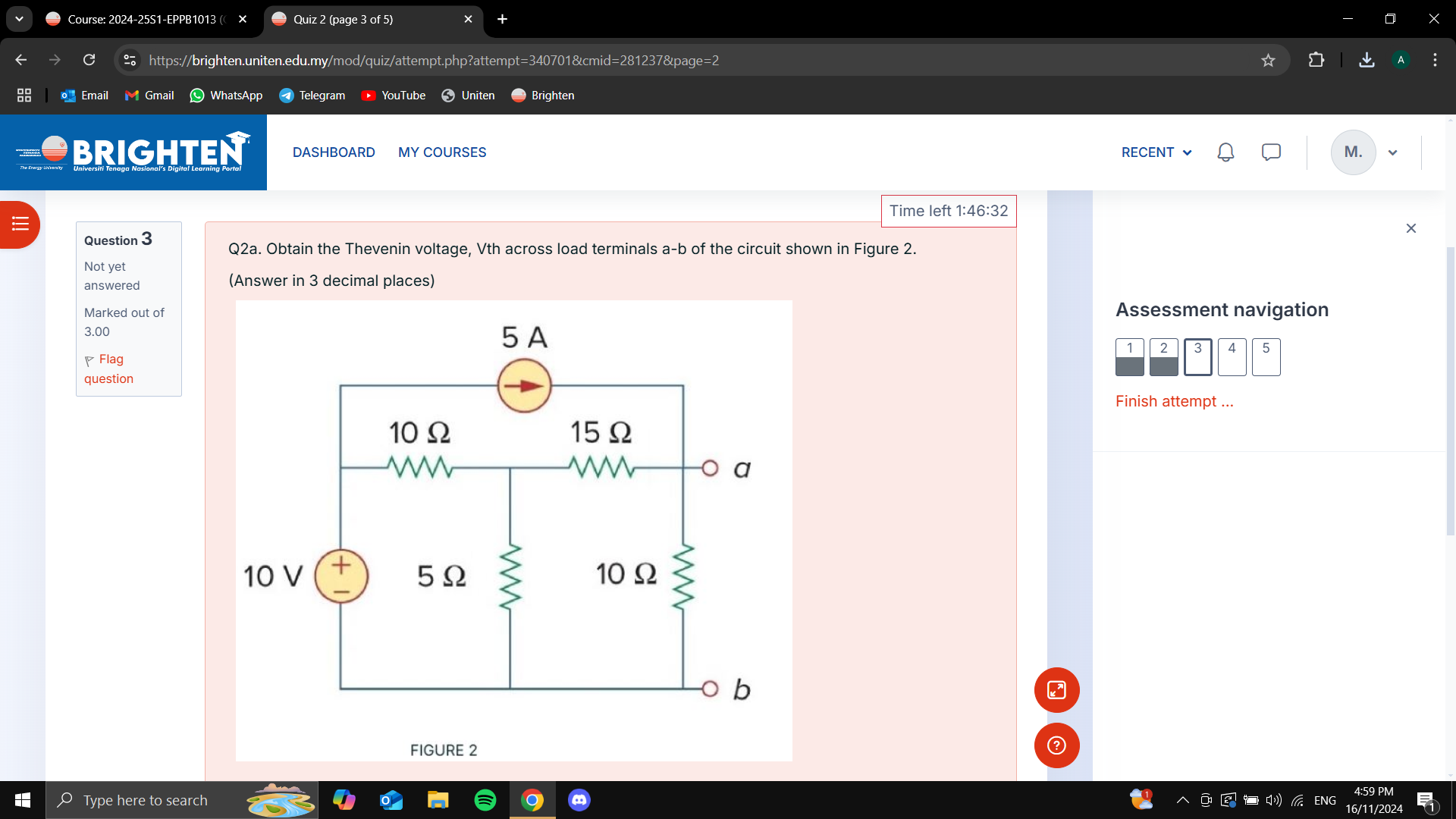Navigate to question 4 in assessment
The width and height of the screenshot is (1456, 819).
pos(1231,355)
